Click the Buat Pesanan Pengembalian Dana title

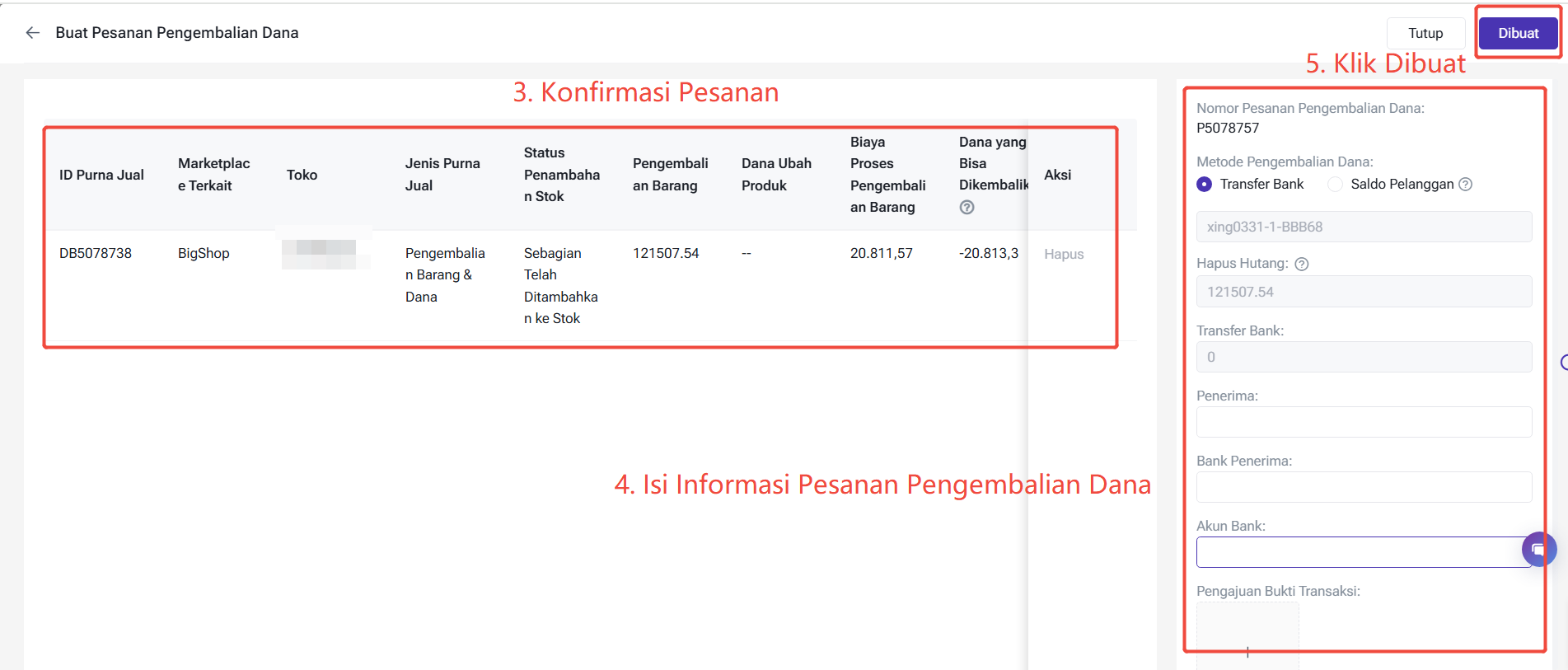[x=177, y=33]
